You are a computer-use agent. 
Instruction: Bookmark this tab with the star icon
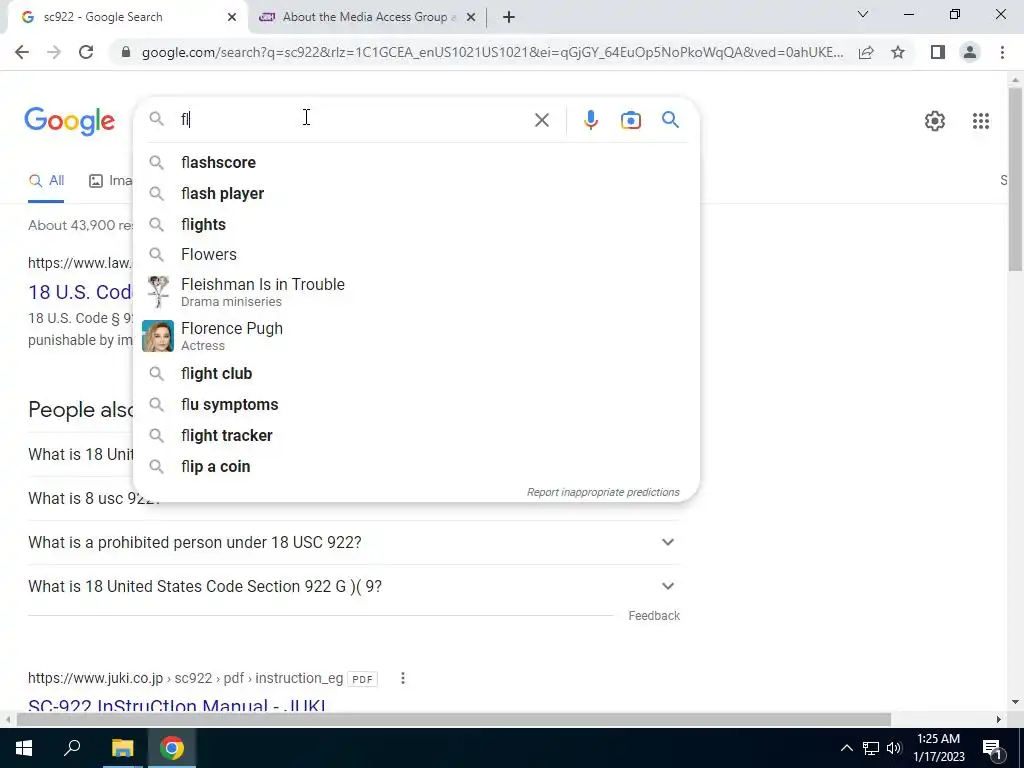pos(898,52)
